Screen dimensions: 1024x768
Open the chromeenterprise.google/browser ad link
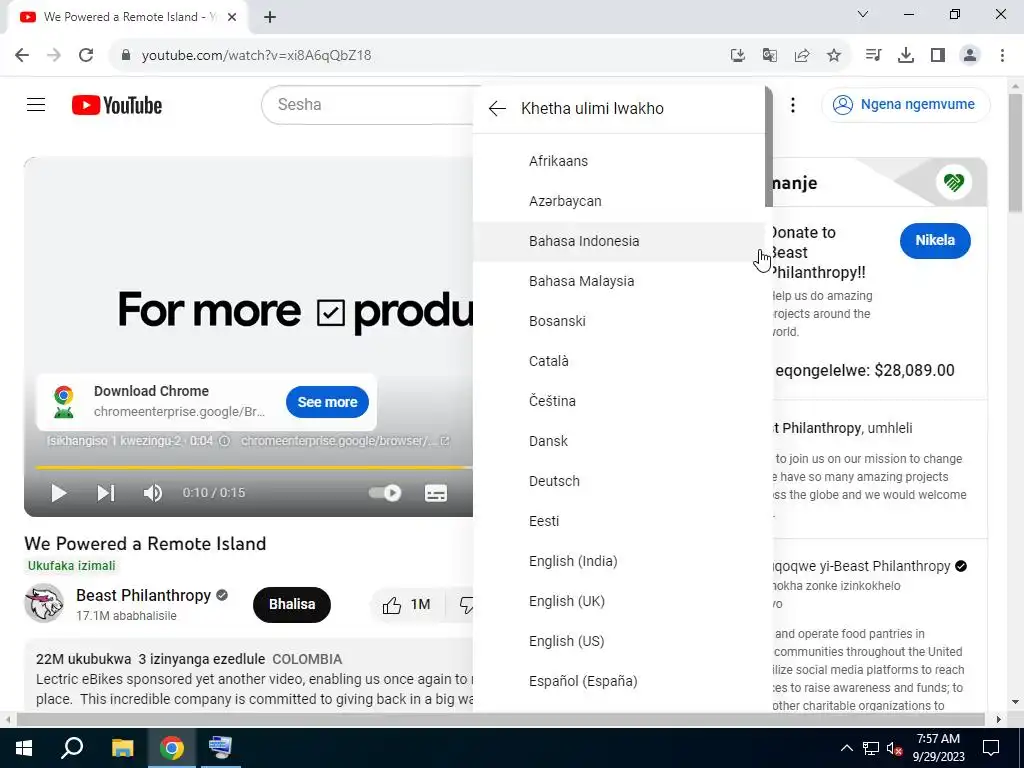coord(345,441)
